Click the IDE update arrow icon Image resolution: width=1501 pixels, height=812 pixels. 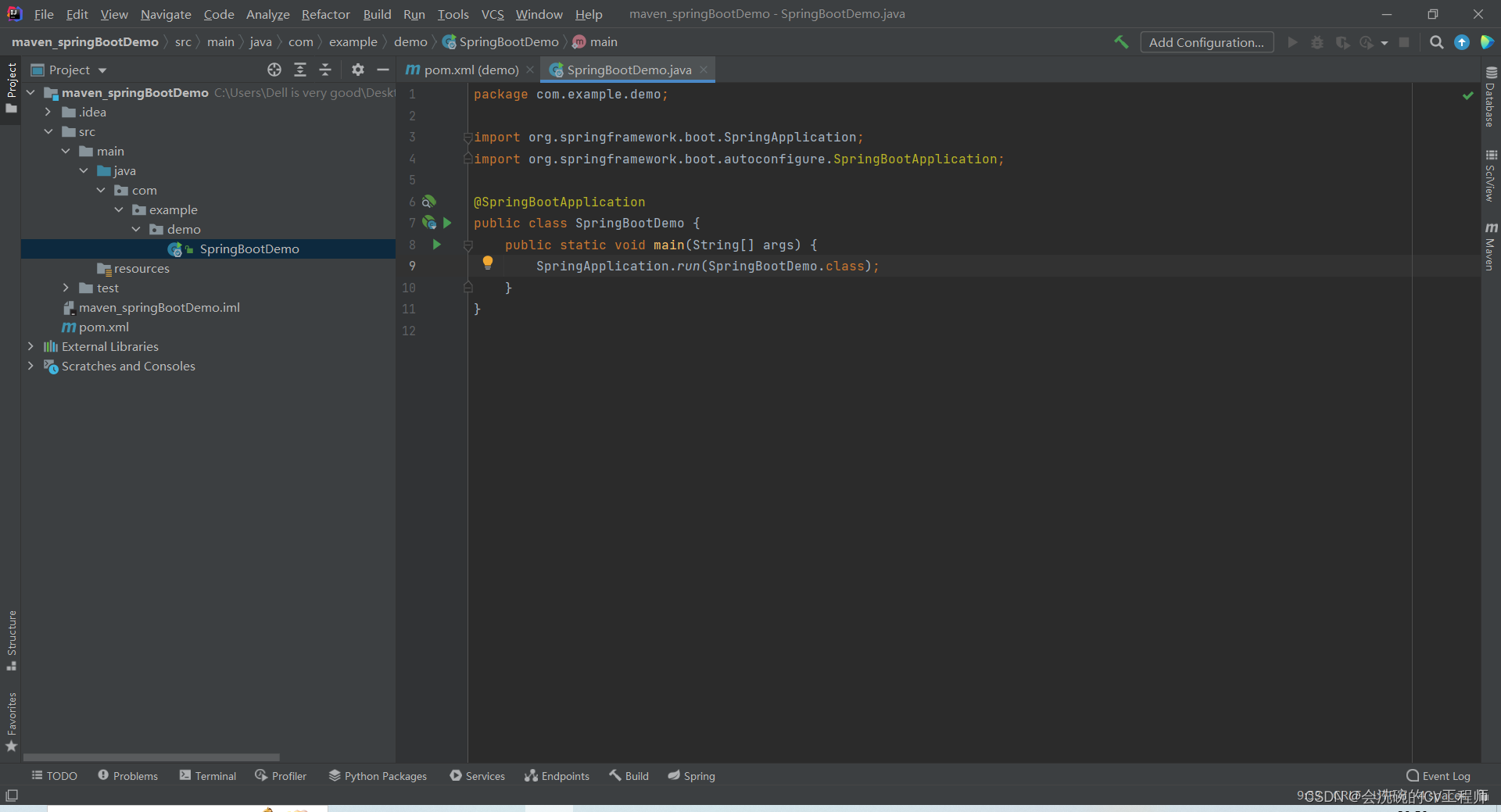click(1462, 42)
